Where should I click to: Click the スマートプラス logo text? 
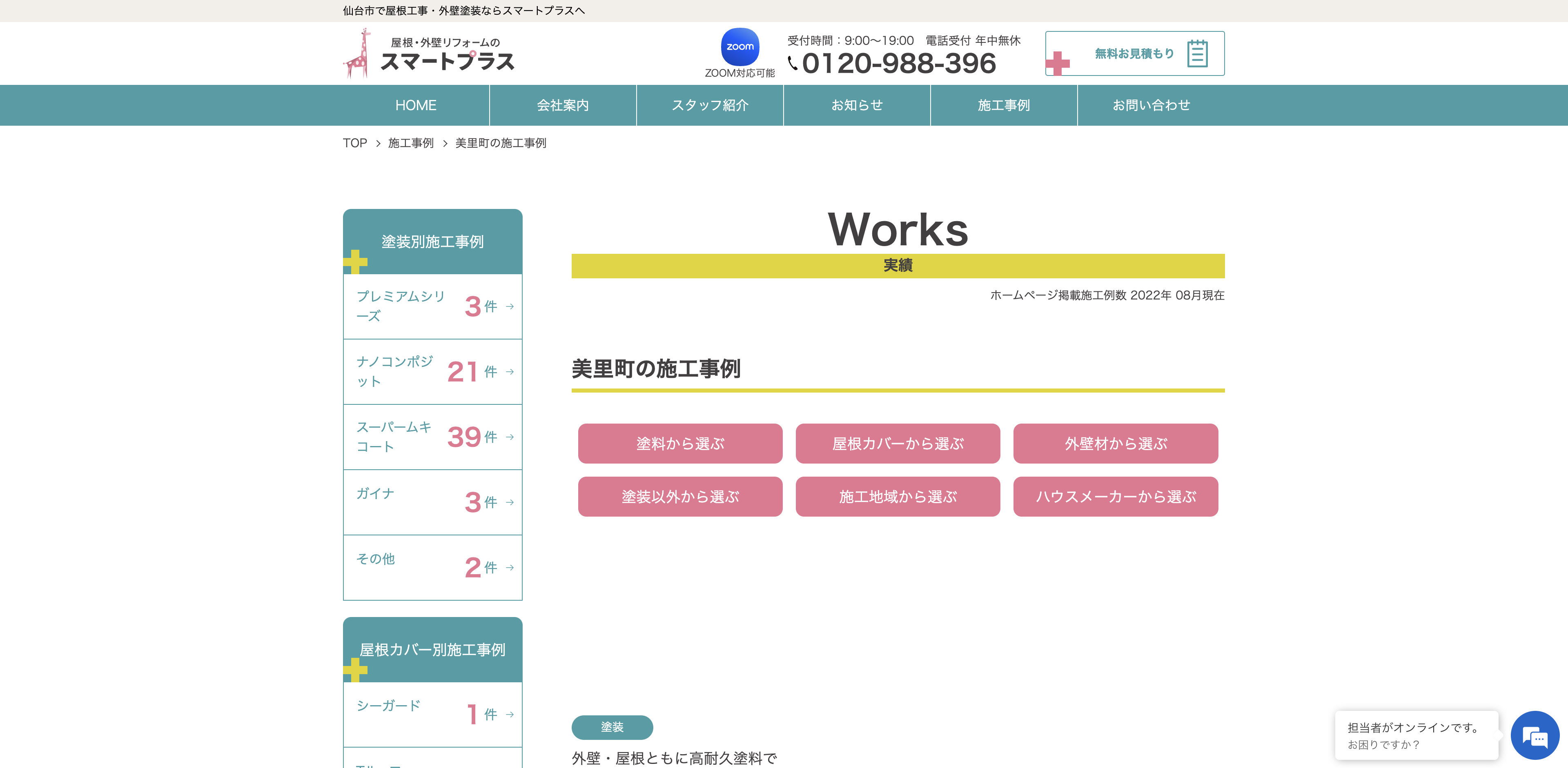[448, 62]
